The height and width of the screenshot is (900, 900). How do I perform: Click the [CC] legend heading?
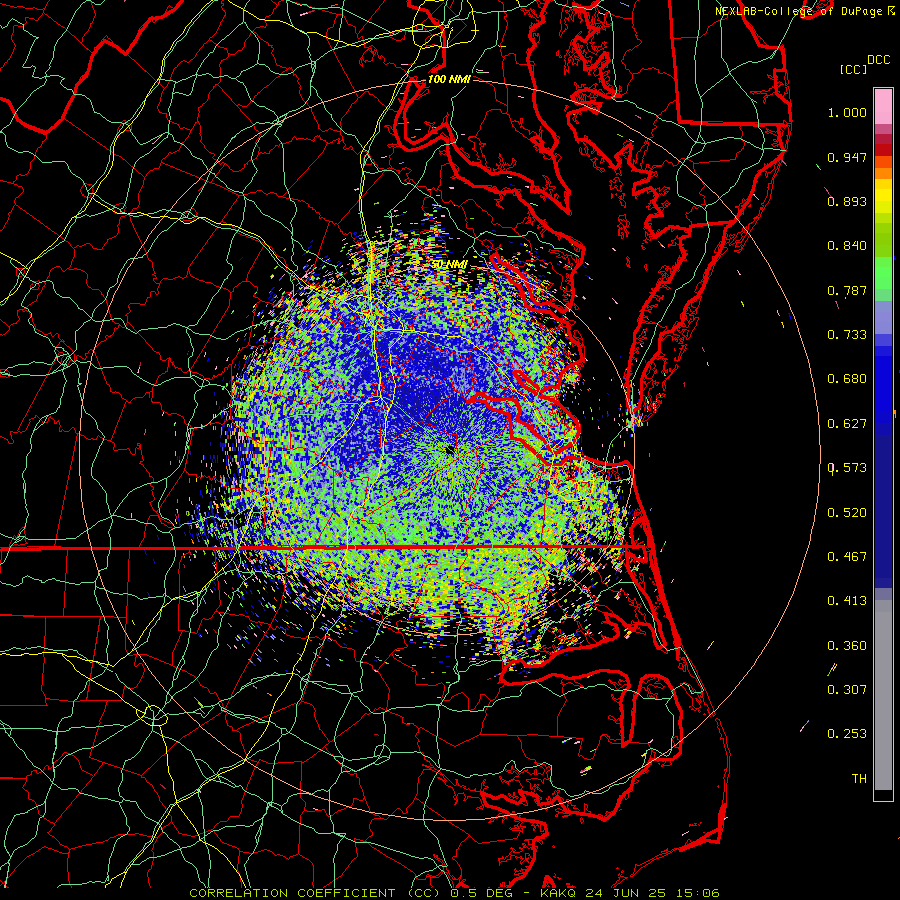[x=853, y=69]
